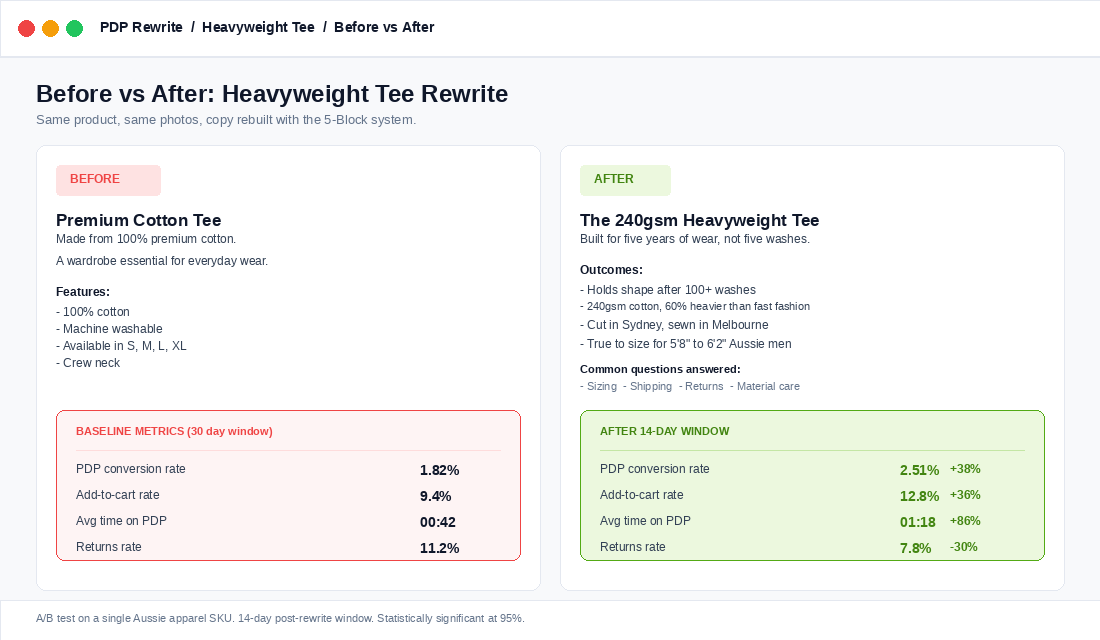Click the baseline PDP conversion rate 1.82%

tap(439, 470)
